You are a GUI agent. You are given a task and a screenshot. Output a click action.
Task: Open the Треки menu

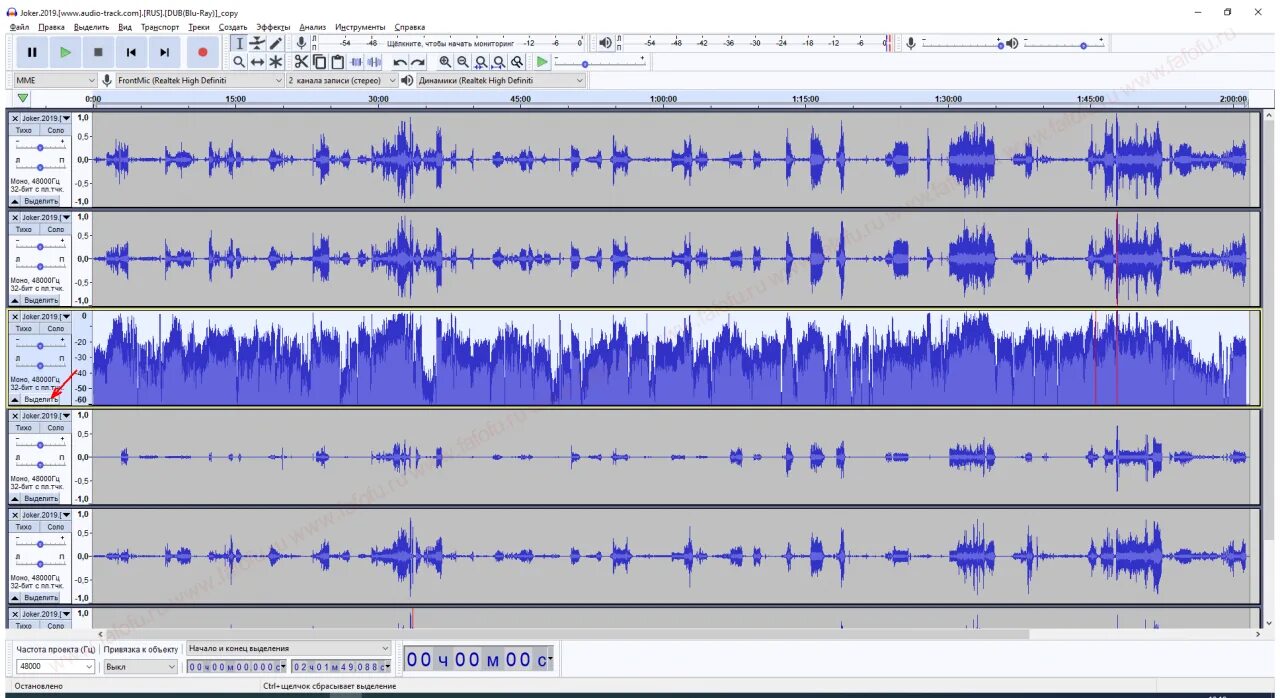pyautogui.click(x=199, y=27)
